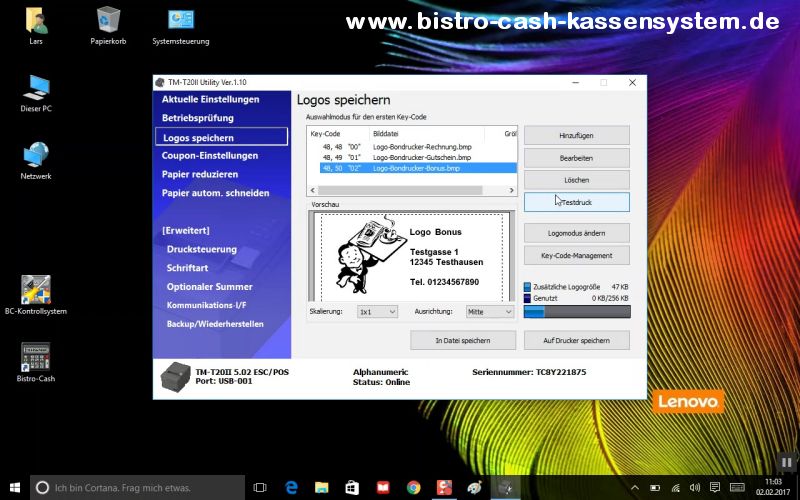Click the Key-Code column header
800x500 pixels.
point(338,134)
